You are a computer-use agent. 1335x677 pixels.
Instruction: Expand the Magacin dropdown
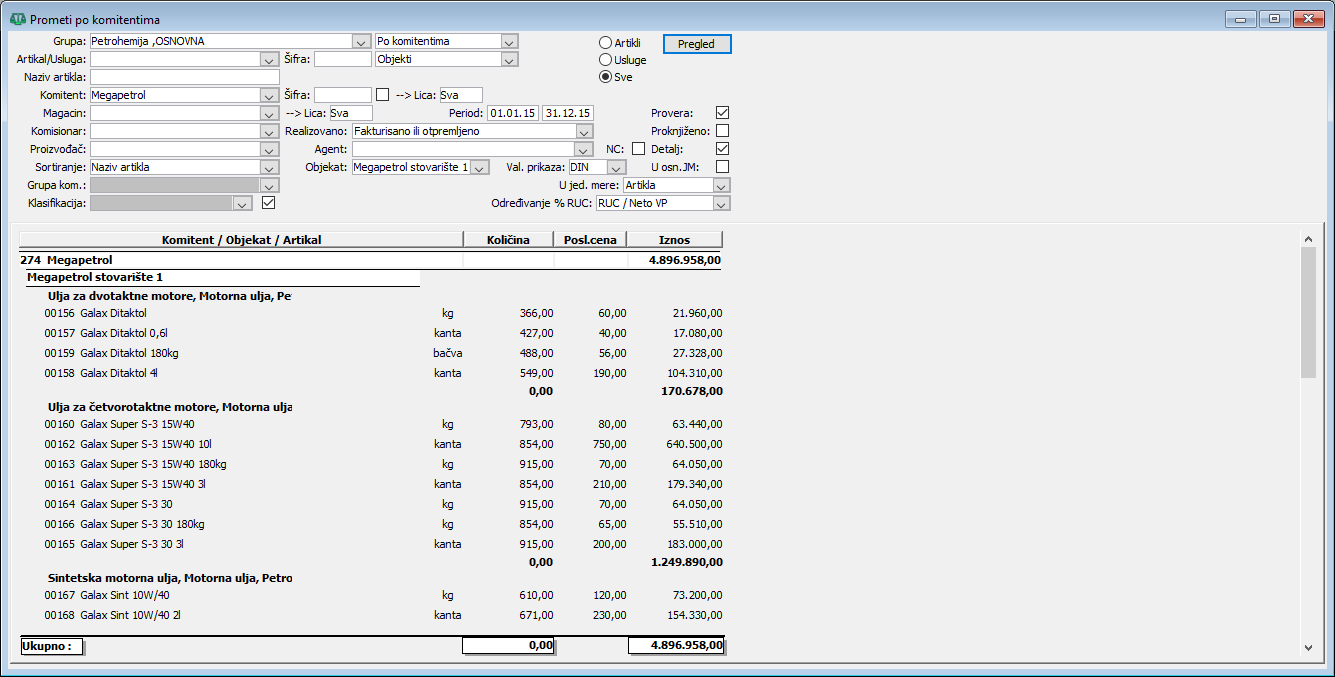coord(269,113)
